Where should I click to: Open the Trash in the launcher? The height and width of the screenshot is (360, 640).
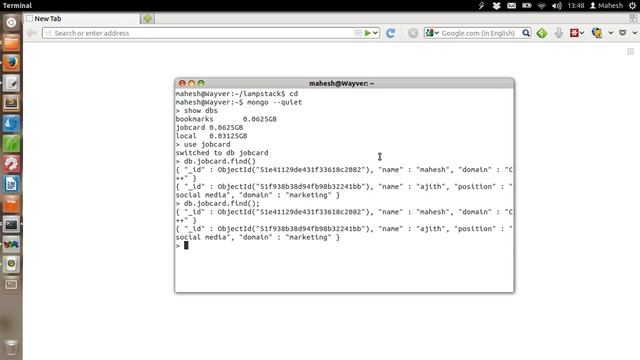[x=11, y=347]
